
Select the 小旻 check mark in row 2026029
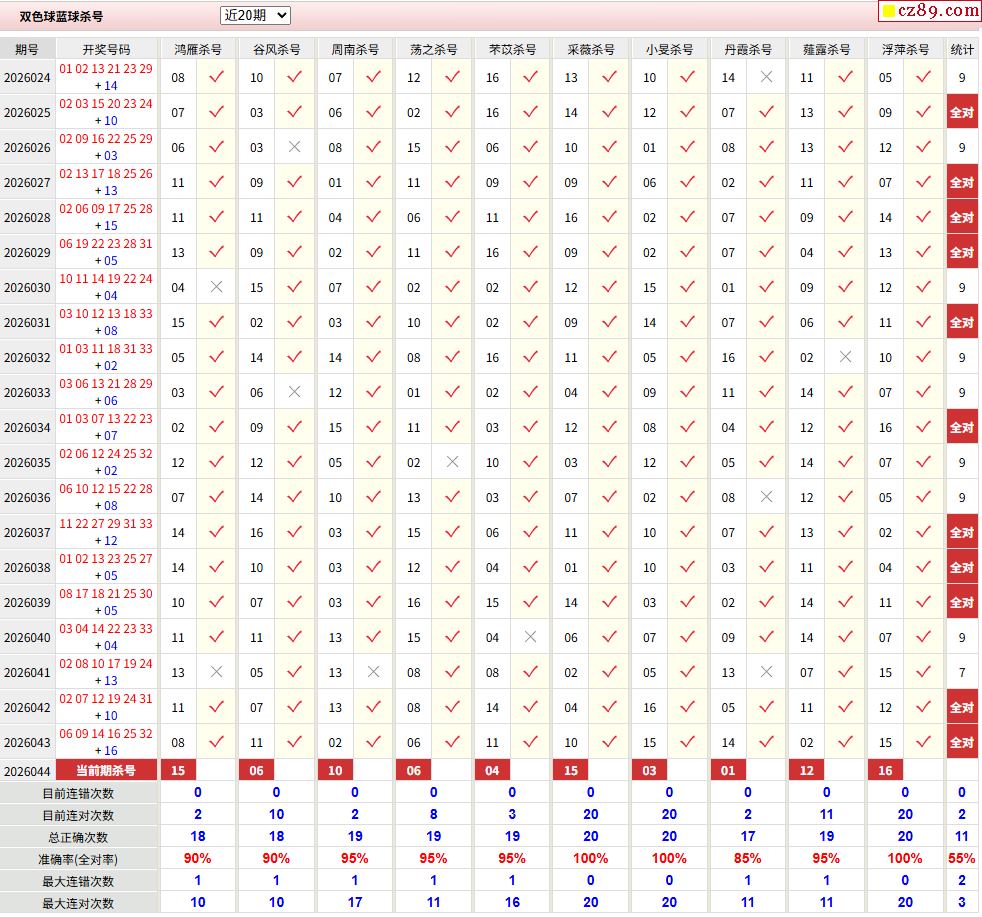coord(688,252)
